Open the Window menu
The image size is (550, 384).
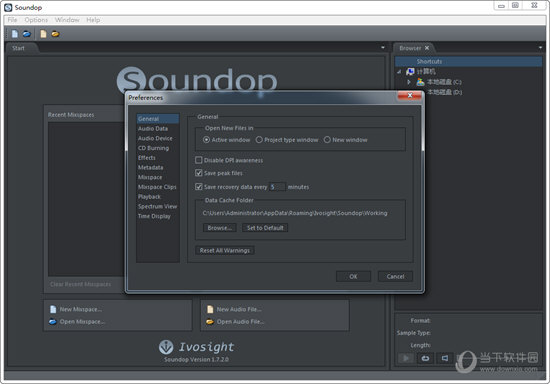coord(67,20)
